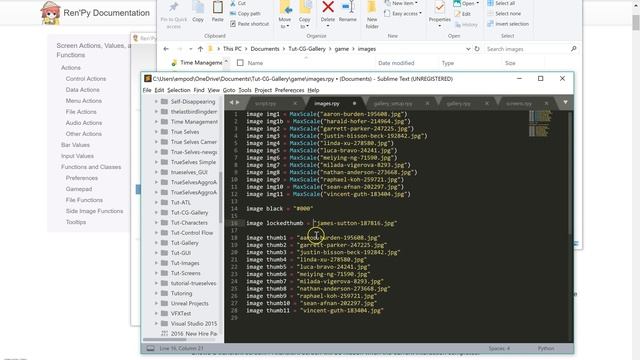This screenshot has width=640, height=360.
Task: Open Side Image Functions docs link
Action: [x=94, y=211]
